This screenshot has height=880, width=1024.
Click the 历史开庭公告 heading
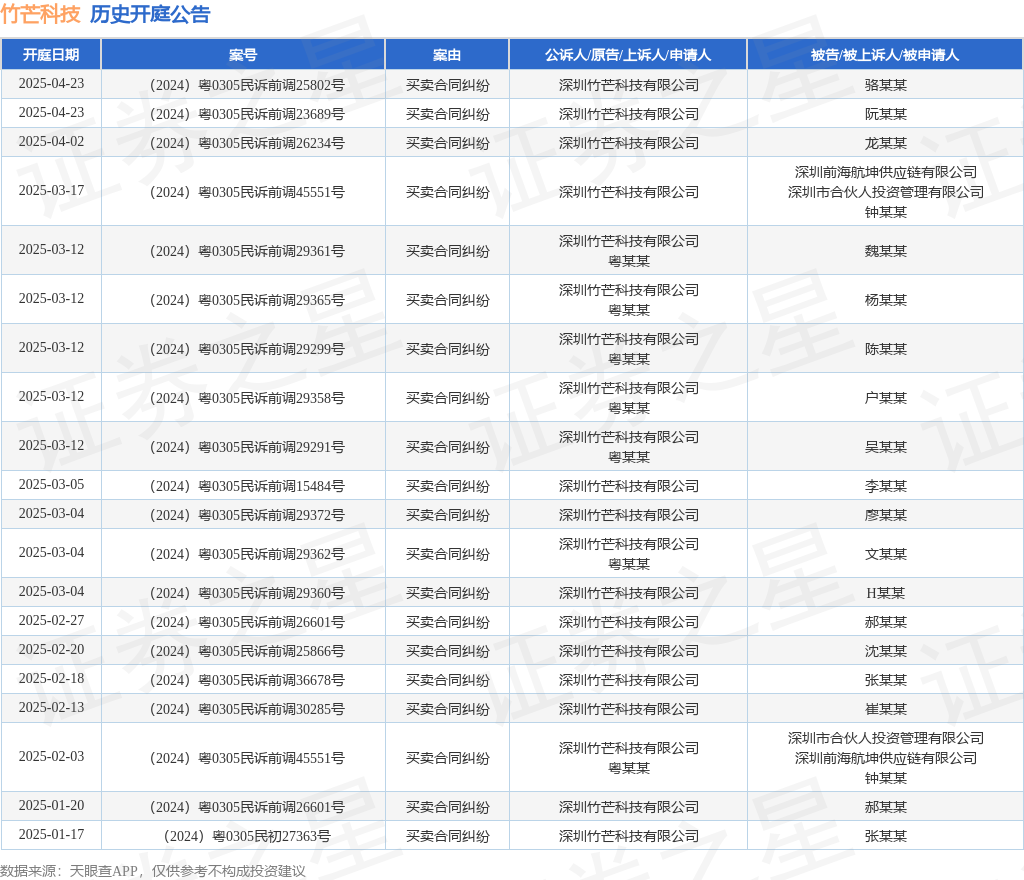(150, 14)
